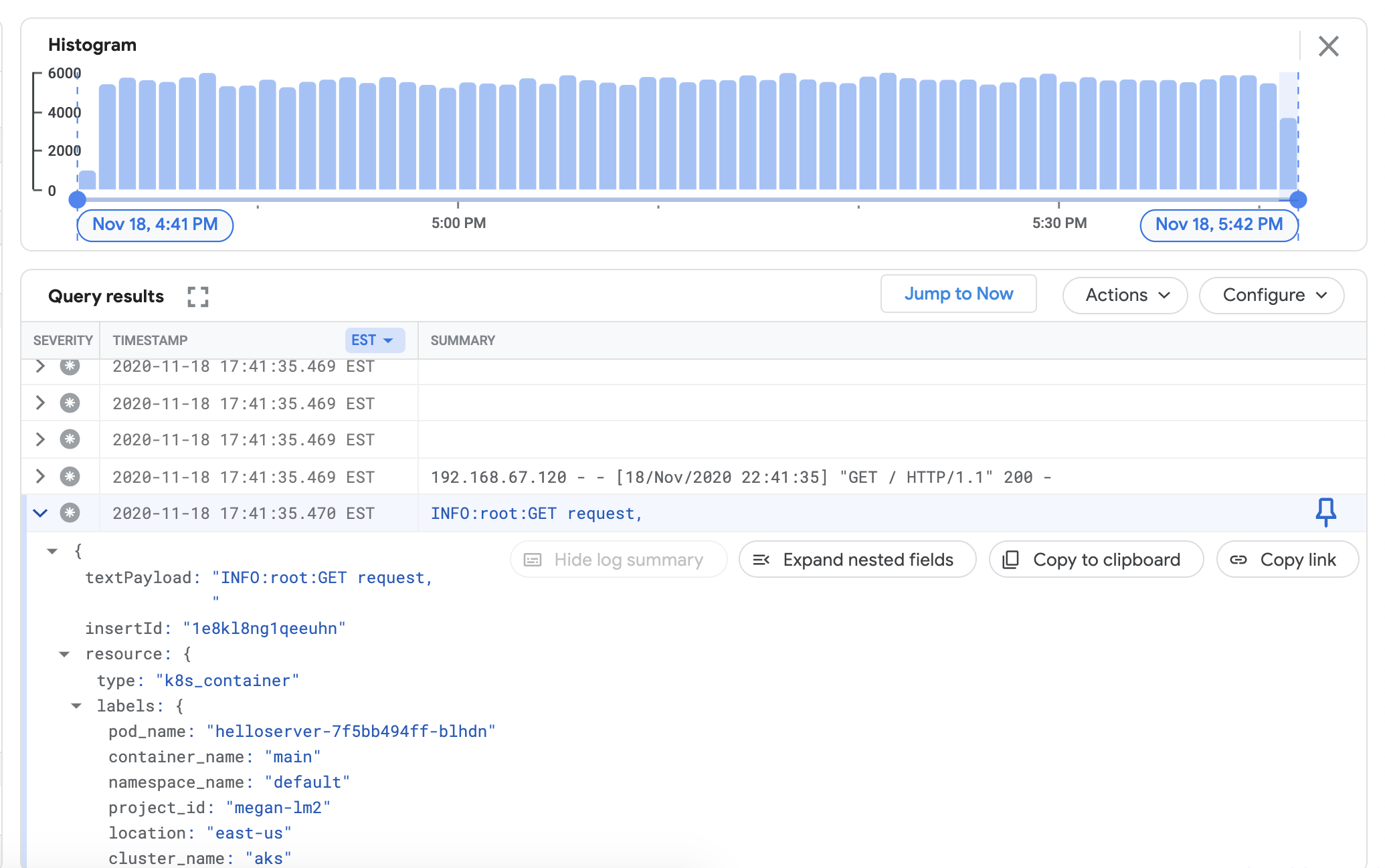Click the copy to clipboard icon

[1011, 559]
